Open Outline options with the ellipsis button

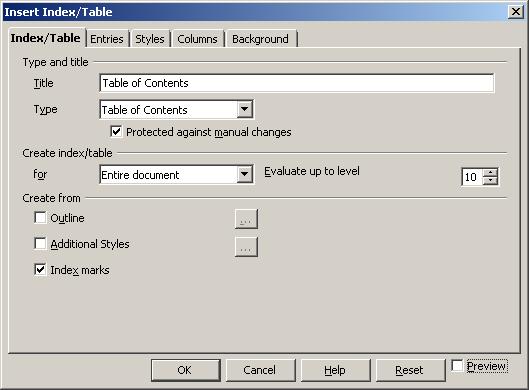tap(246, 219)
